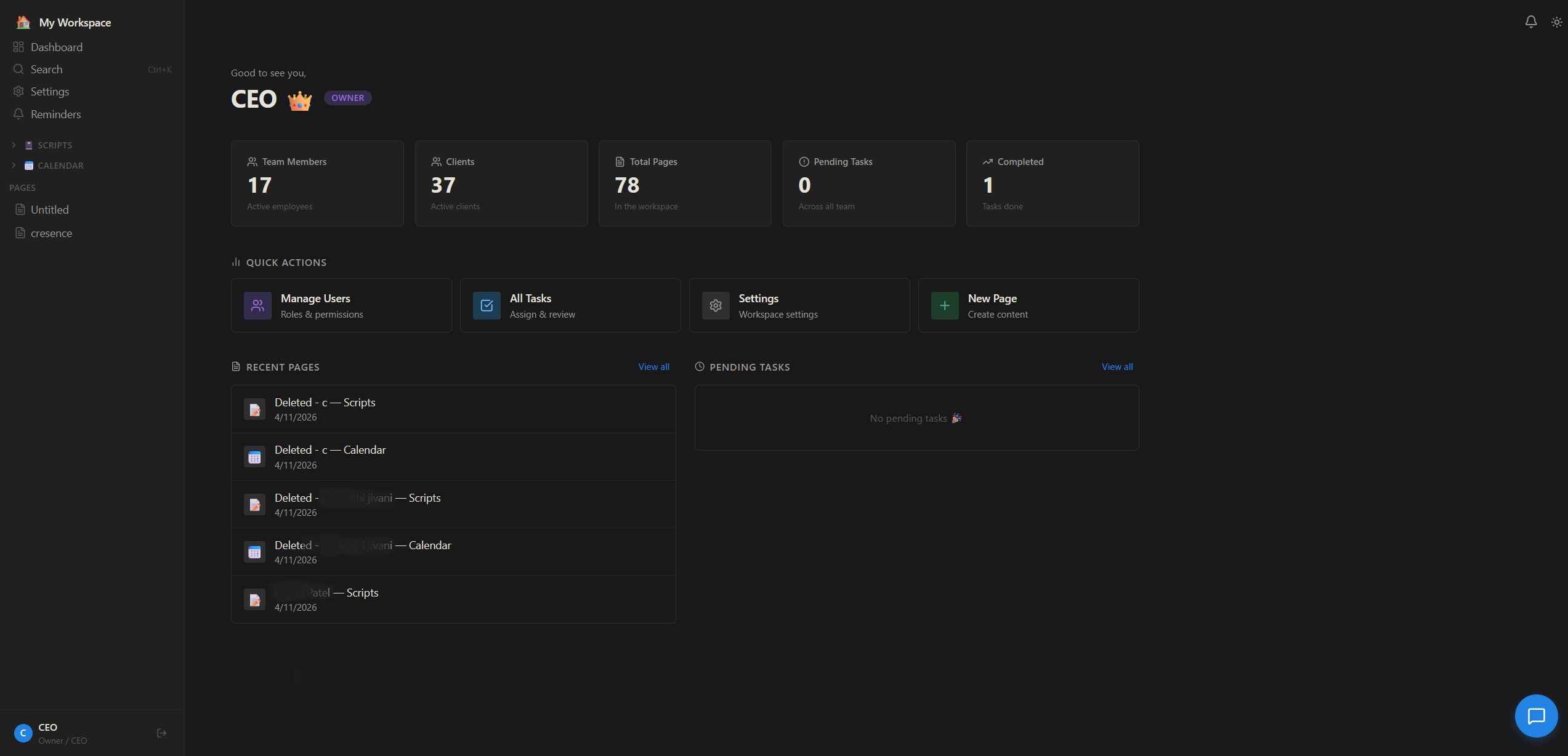View all recent pages link
This screenshot has width=1568, height=756.
coord(653,367)
